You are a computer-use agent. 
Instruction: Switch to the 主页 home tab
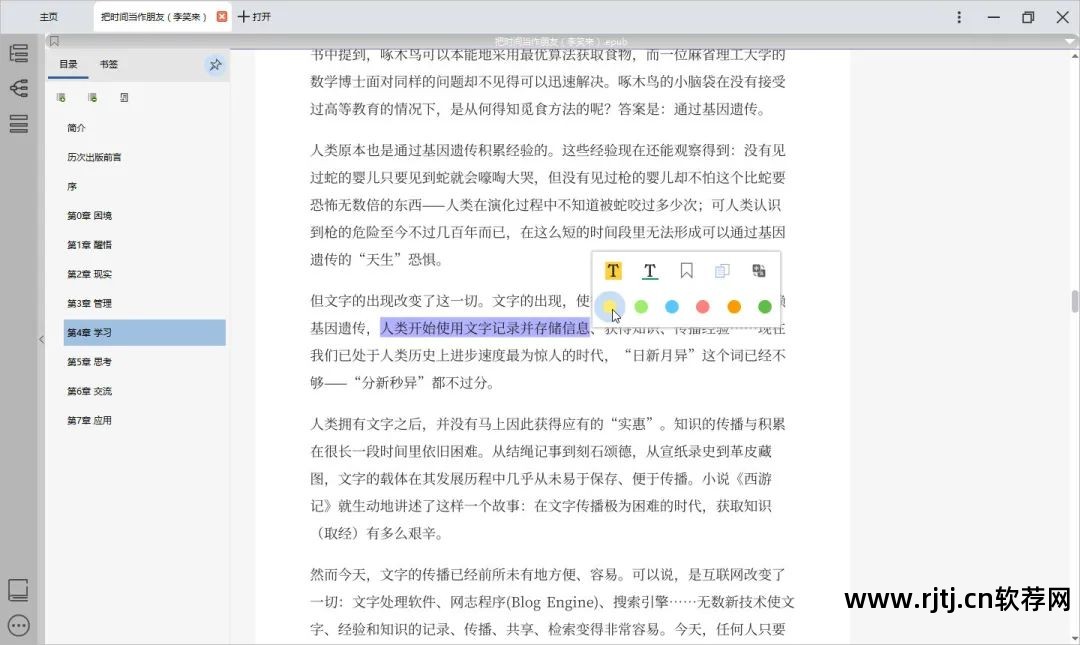pyautogui.click(x=49, y=16)
